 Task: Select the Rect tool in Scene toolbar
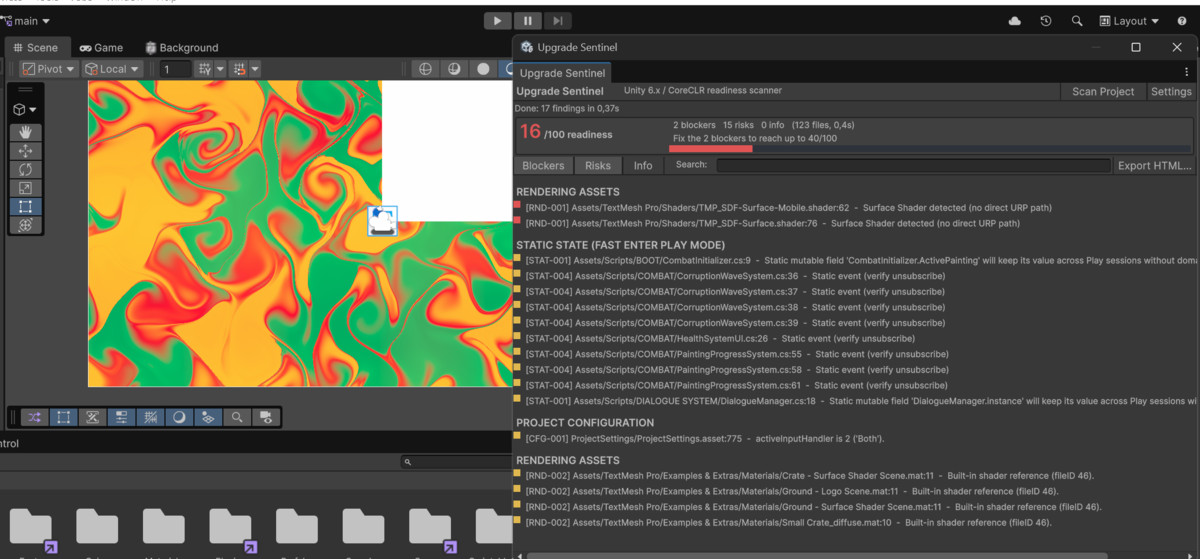(25, 207)
